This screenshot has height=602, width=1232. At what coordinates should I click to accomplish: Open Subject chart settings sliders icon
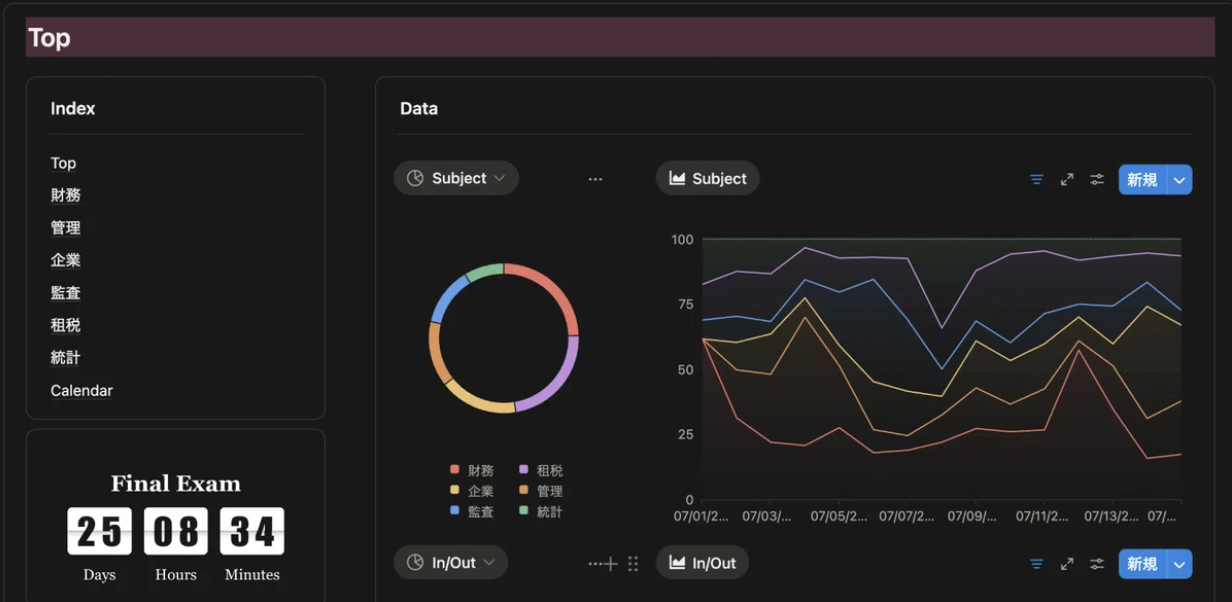(x=1097, y=179)
